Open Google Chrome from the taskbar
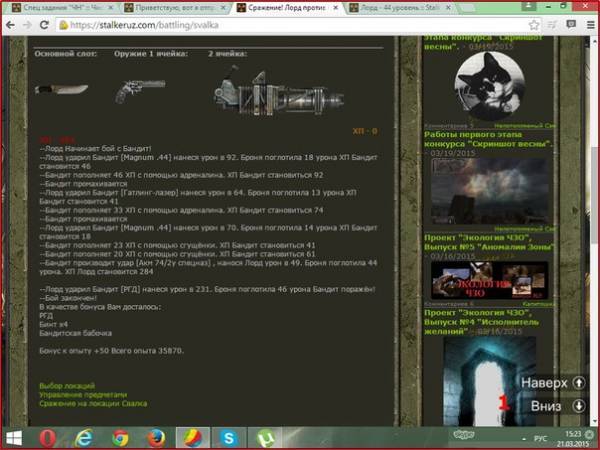The image size is (600, 450). [x=120, y=437]
